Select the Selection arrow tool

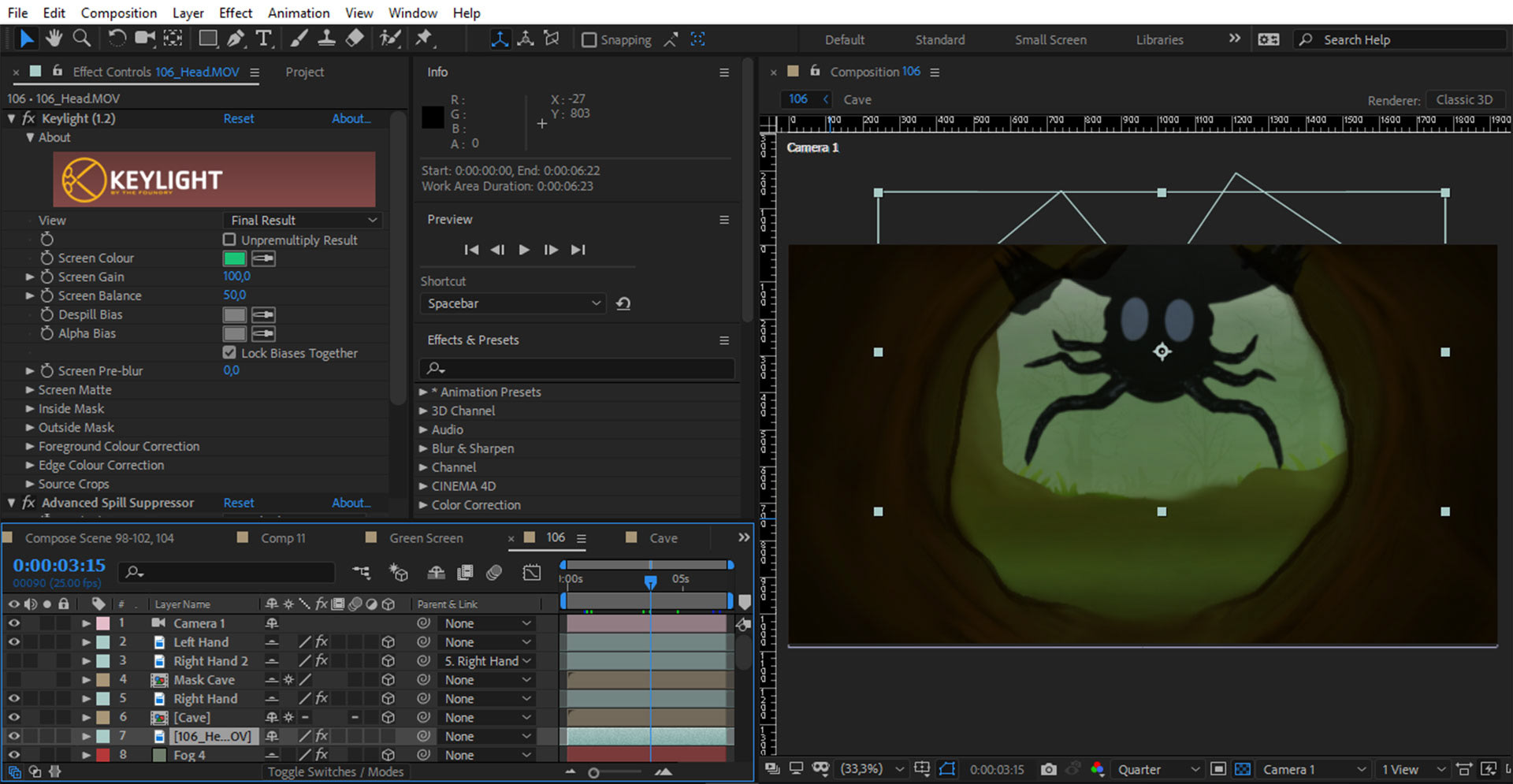(26, 38)
